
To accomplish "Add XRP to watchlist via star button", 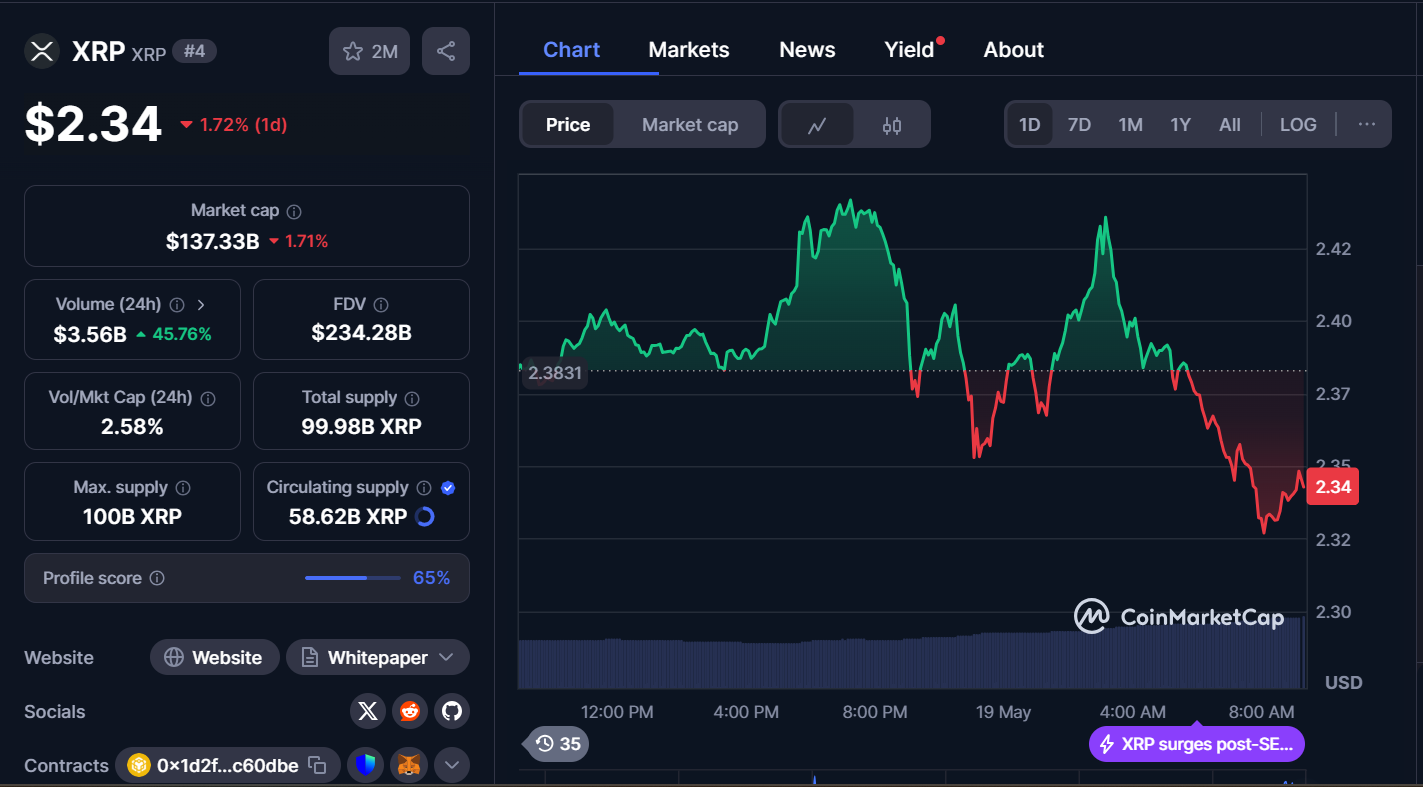I will pyautogui.click(x=370, y=51).
